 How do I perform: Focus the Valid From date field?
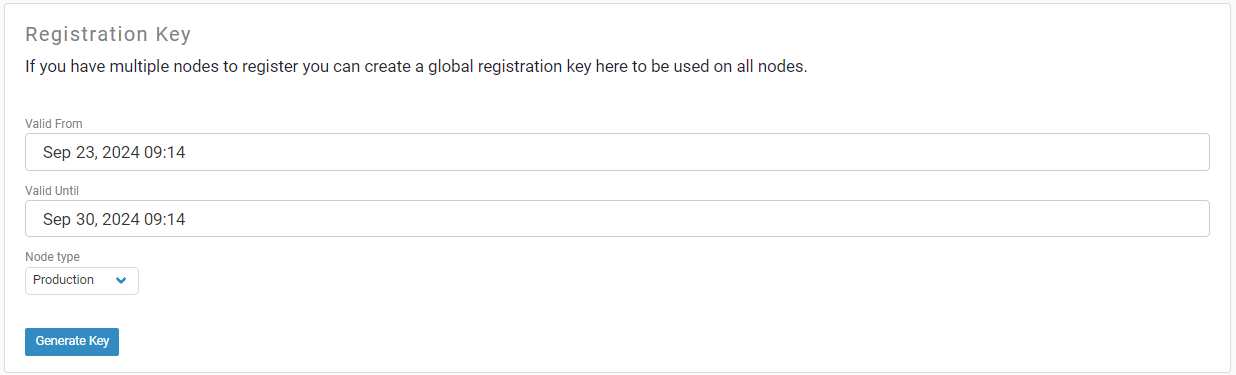tap(617, 153)
